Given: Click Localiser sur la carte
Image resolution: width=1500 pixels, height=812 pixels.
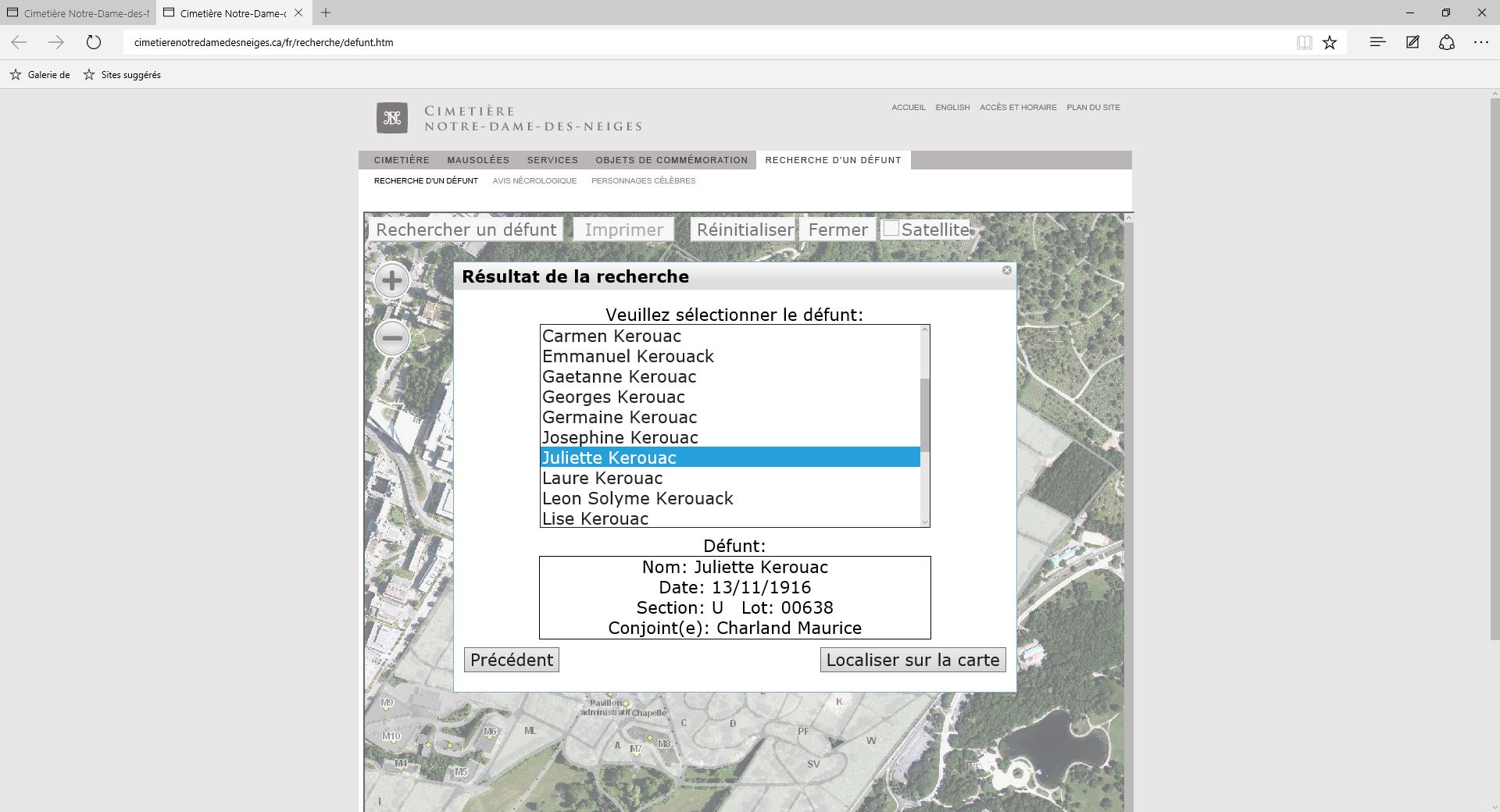Looking at the screenshot, I should point(912,660).
